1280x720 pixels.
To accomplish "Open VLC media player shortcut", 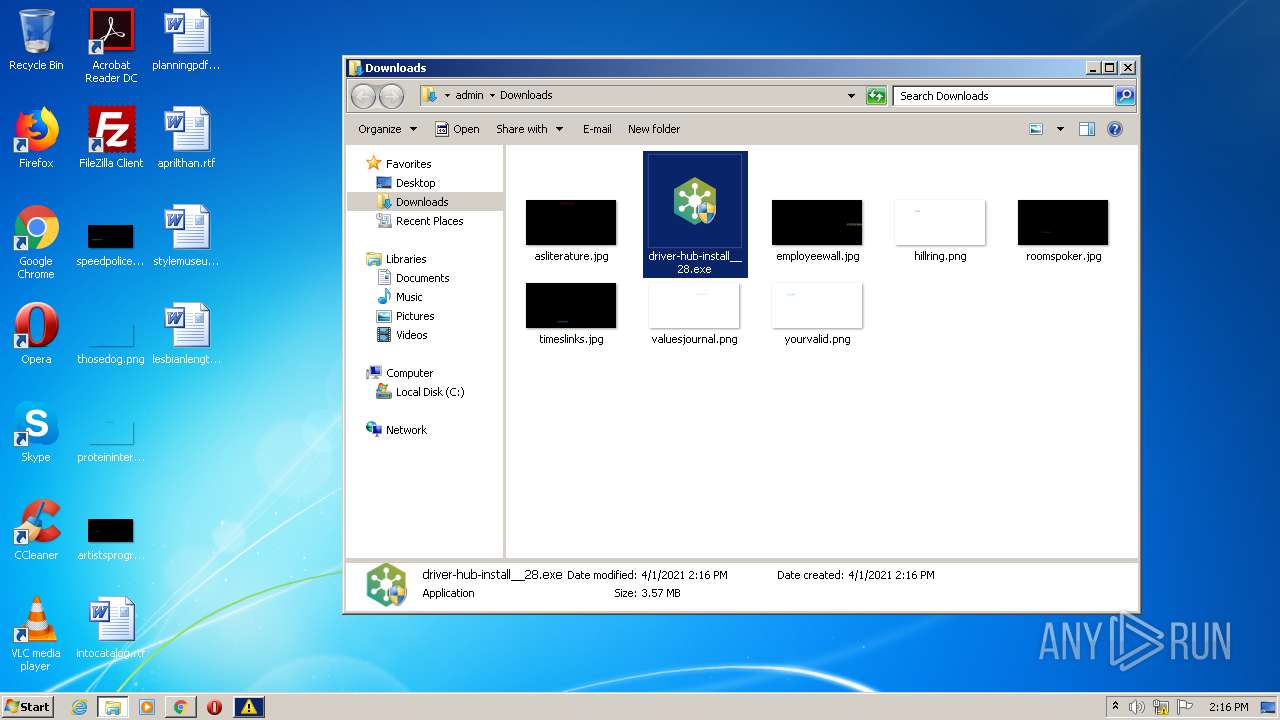I will point(36,634).
